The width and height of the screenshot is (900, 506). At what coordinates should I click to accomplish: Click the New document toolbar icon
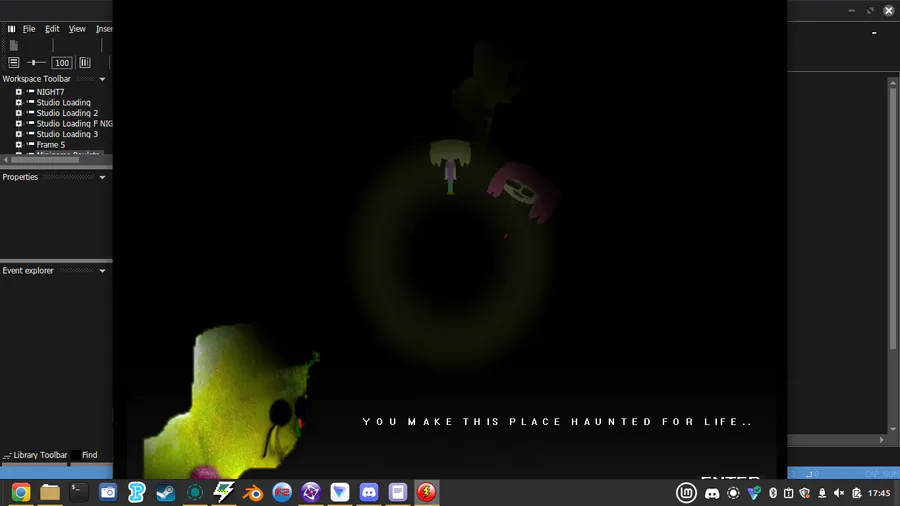[14, 45]
